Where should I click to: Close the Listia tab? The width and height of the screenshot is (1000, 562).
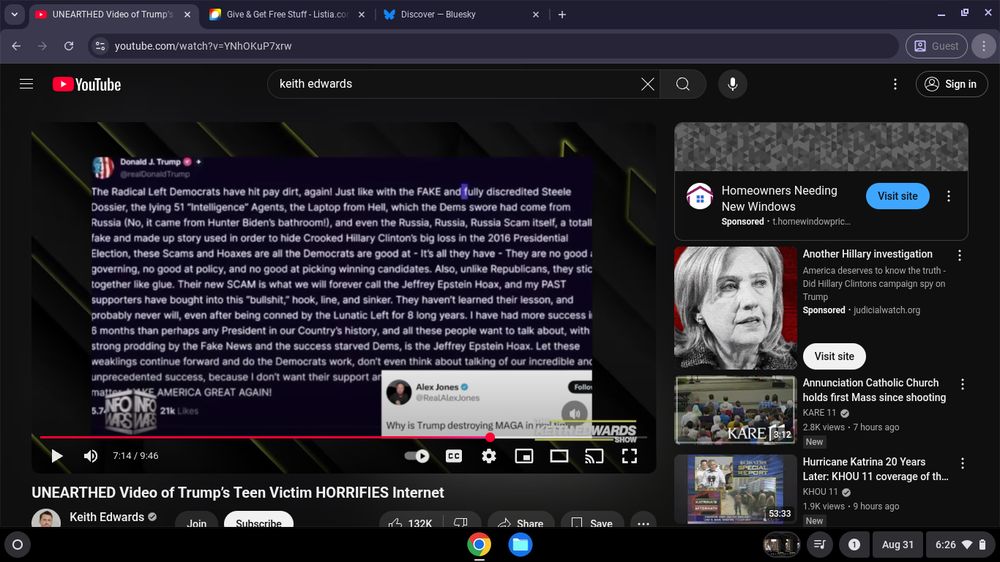click(362, 14)
